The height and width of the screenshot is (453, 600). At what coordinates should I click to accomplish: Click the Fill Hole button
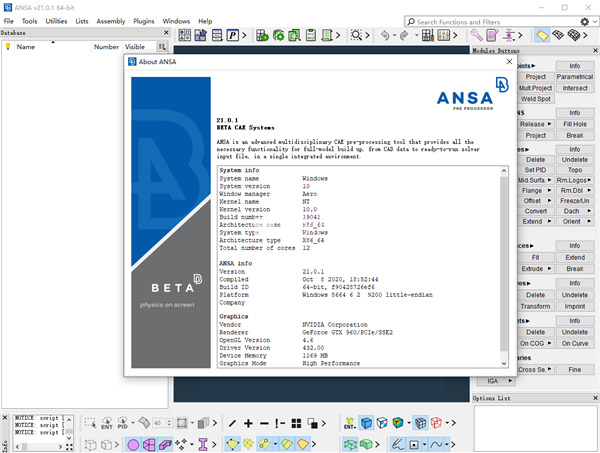coord(575,124)
